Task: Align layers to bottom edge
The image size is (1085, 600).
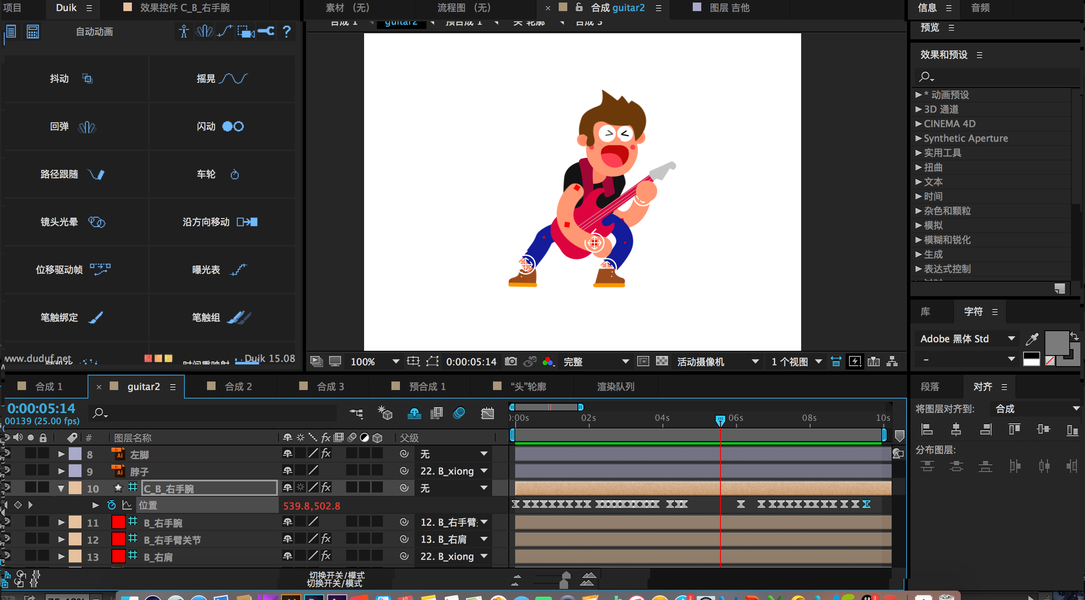Action: [x=1073, y=430]
